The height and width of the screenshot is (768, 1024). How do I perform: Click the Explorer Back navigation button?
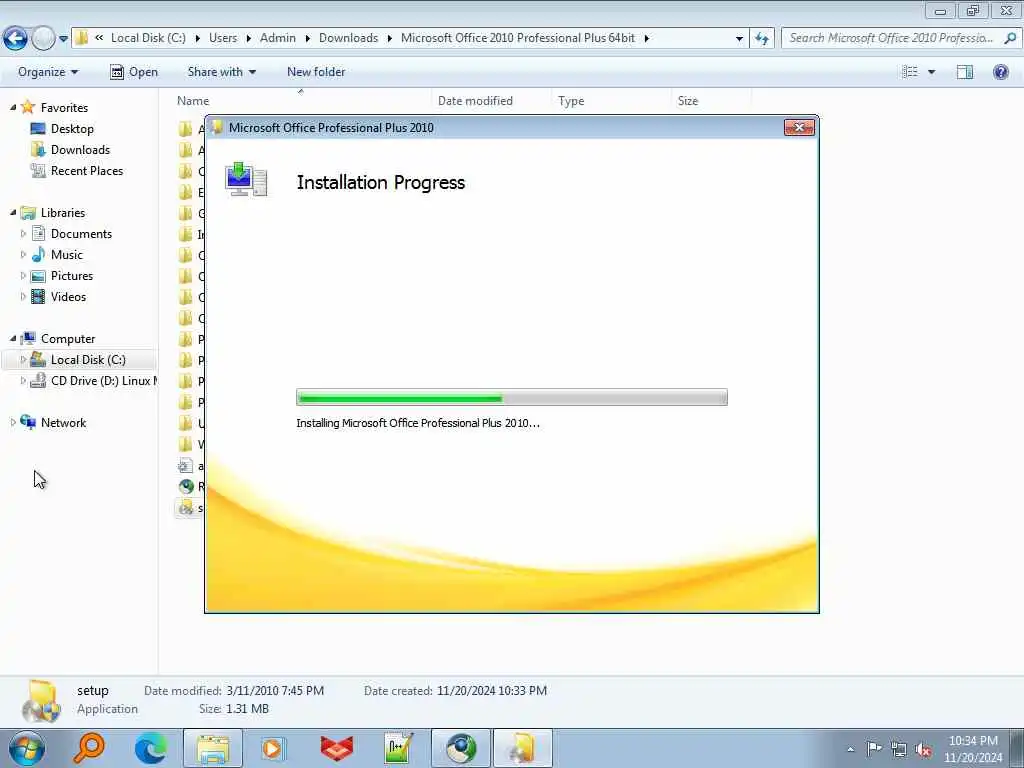pyautogui.click(x=16, y=38)
